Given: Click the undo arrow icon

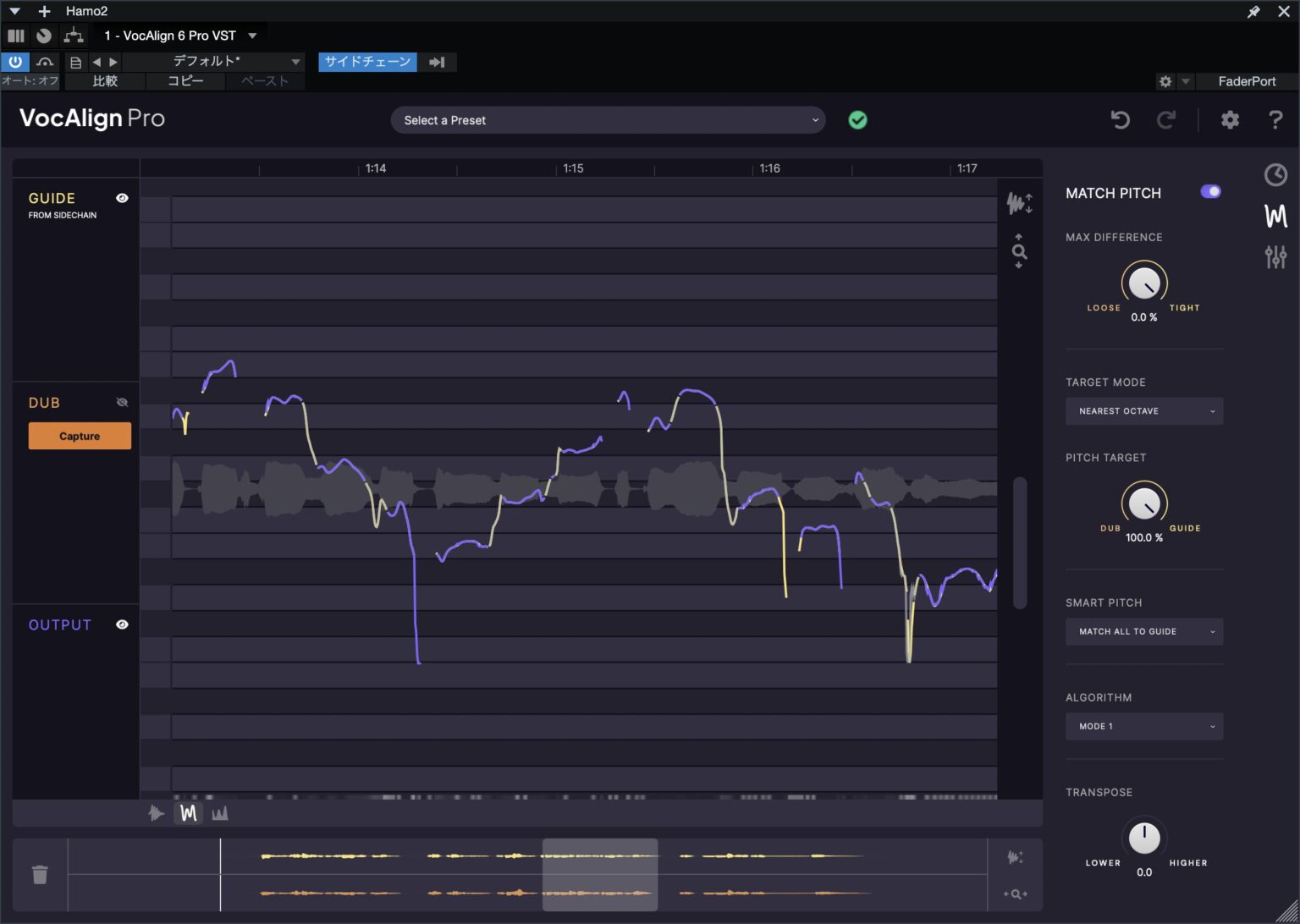Looking at the screenshot, I should (1120, 119).
